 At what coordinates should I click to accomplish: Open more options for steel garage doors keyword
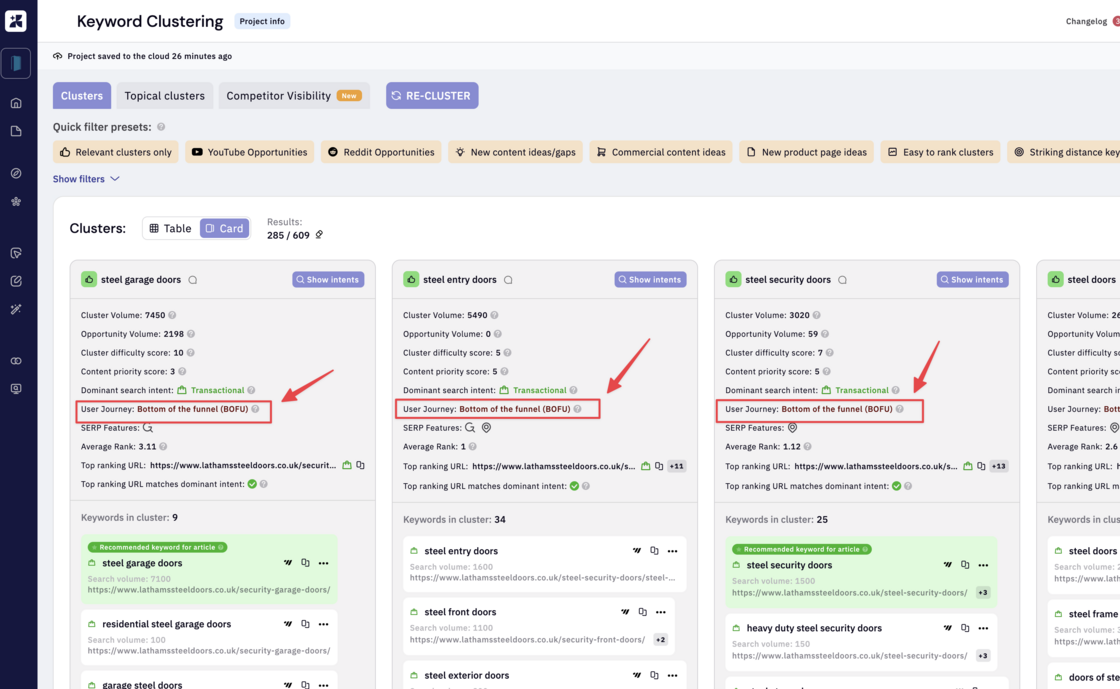pos(324,563)
